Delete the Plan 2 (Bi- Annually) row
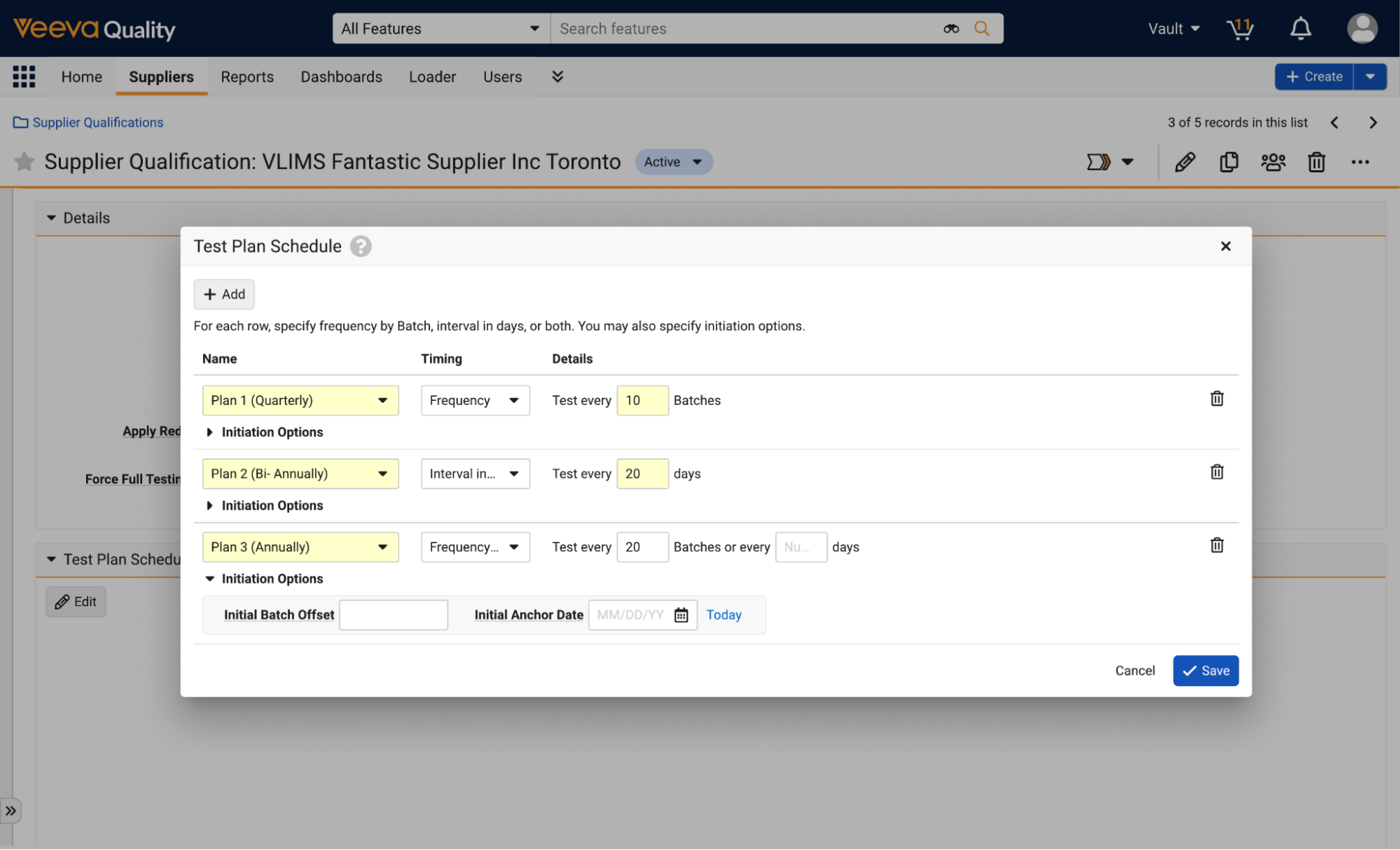This screenshot has width=1400, height=850. pyautogui.click(x=1217, y=472)
